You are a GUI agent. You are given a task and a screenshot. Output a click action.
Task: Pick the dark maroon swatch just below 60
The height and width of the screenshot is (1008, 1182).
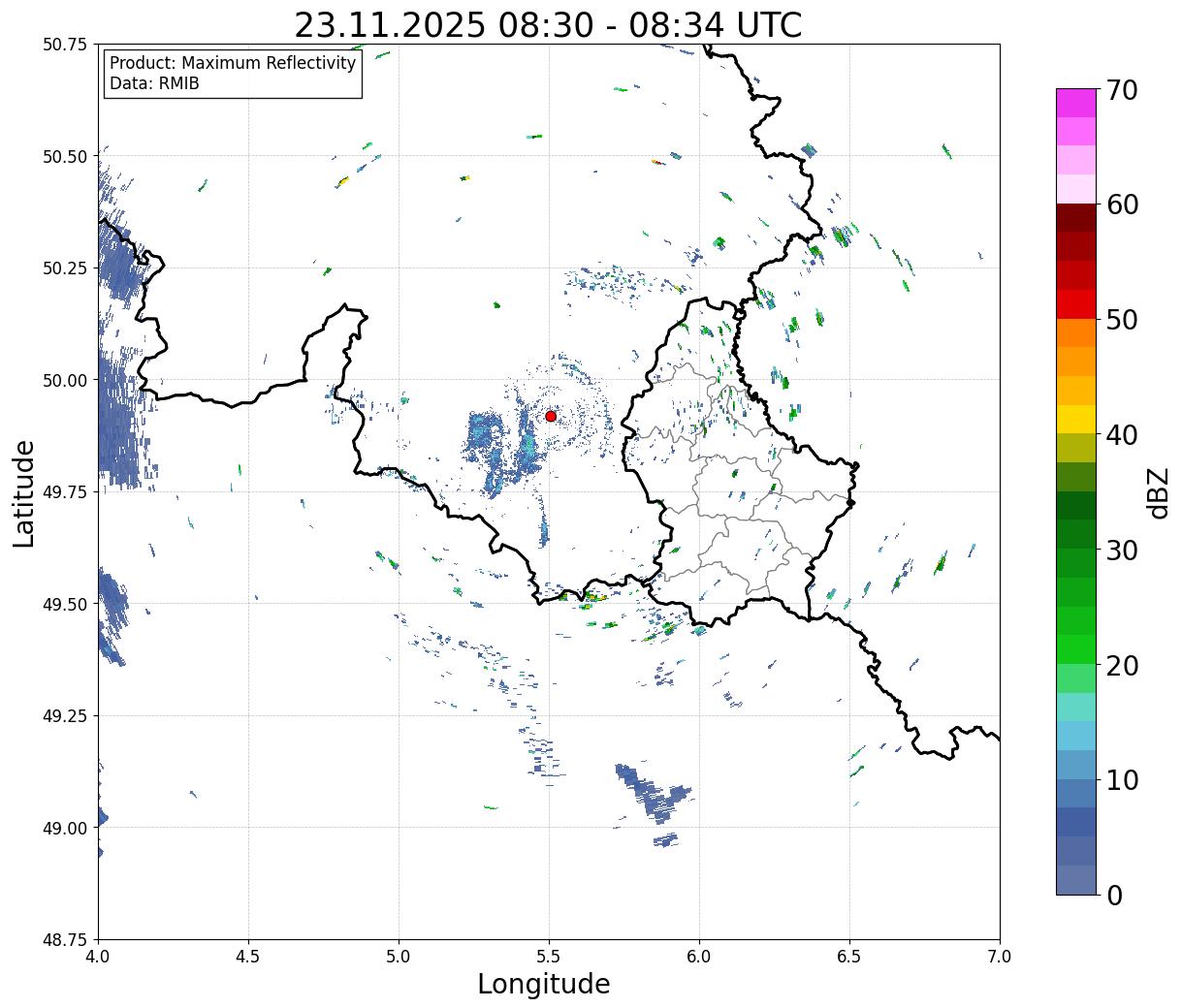point(1076,218)
